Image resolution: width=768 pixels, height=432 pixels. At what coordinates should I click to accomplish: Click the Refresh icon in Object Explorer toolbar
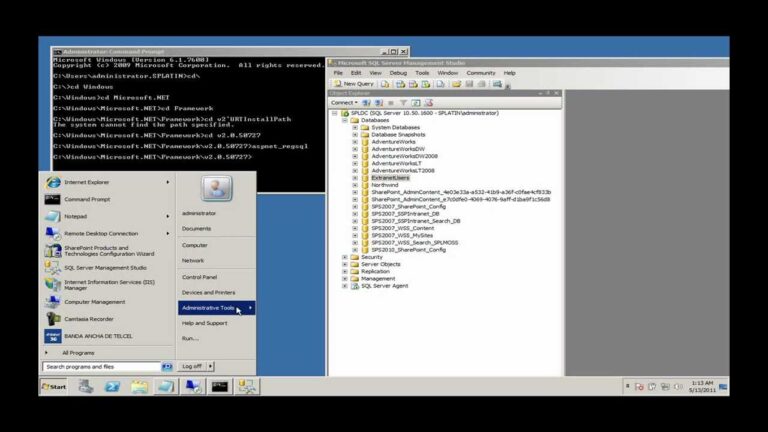click(x=416, y=103)
